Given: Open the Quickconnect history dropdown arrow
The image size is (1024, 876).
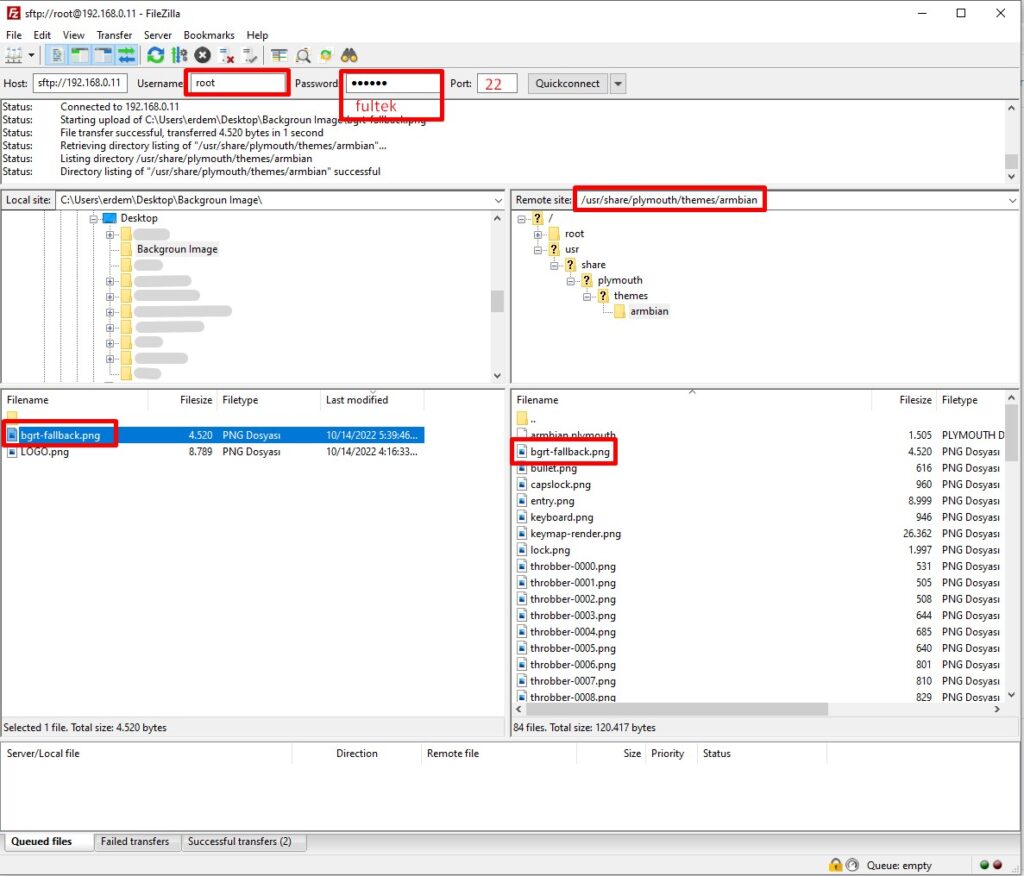Looking at the screenshot, I should (x=618, y=84).
